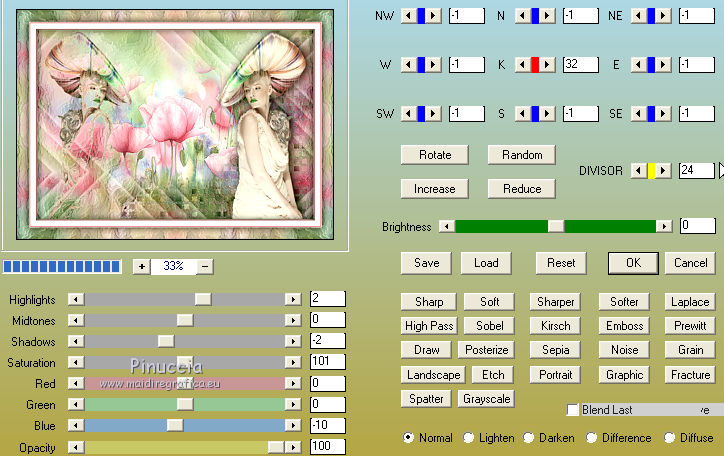Viewport: 724px width, 456px height.
Task: Save the current filter settings
Action: point(426,263)
